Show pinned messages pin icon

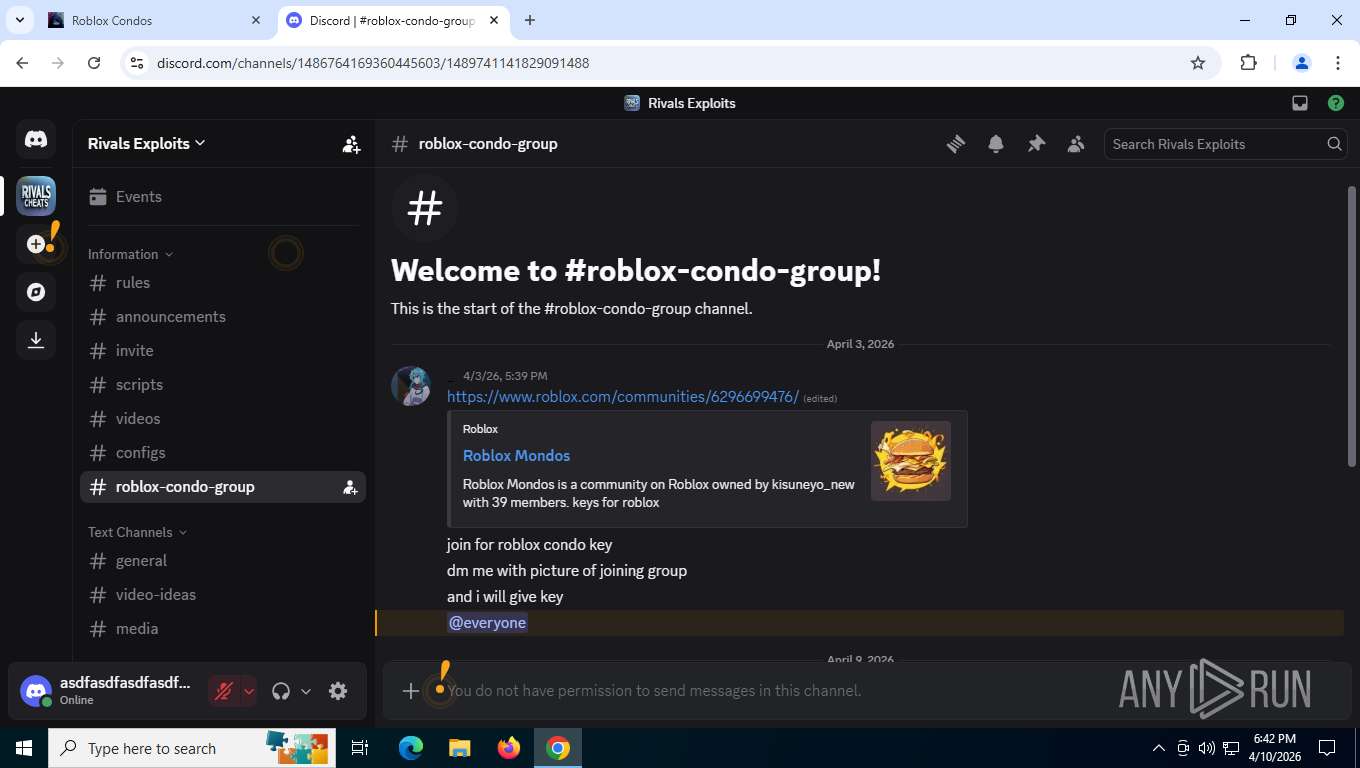point(1036,144)
